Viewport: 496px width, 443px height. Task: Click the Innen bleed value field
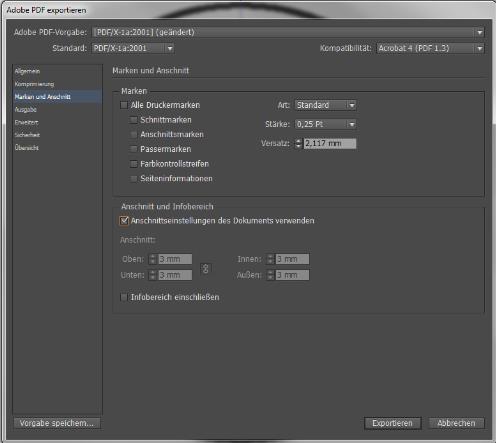point(292,259)
